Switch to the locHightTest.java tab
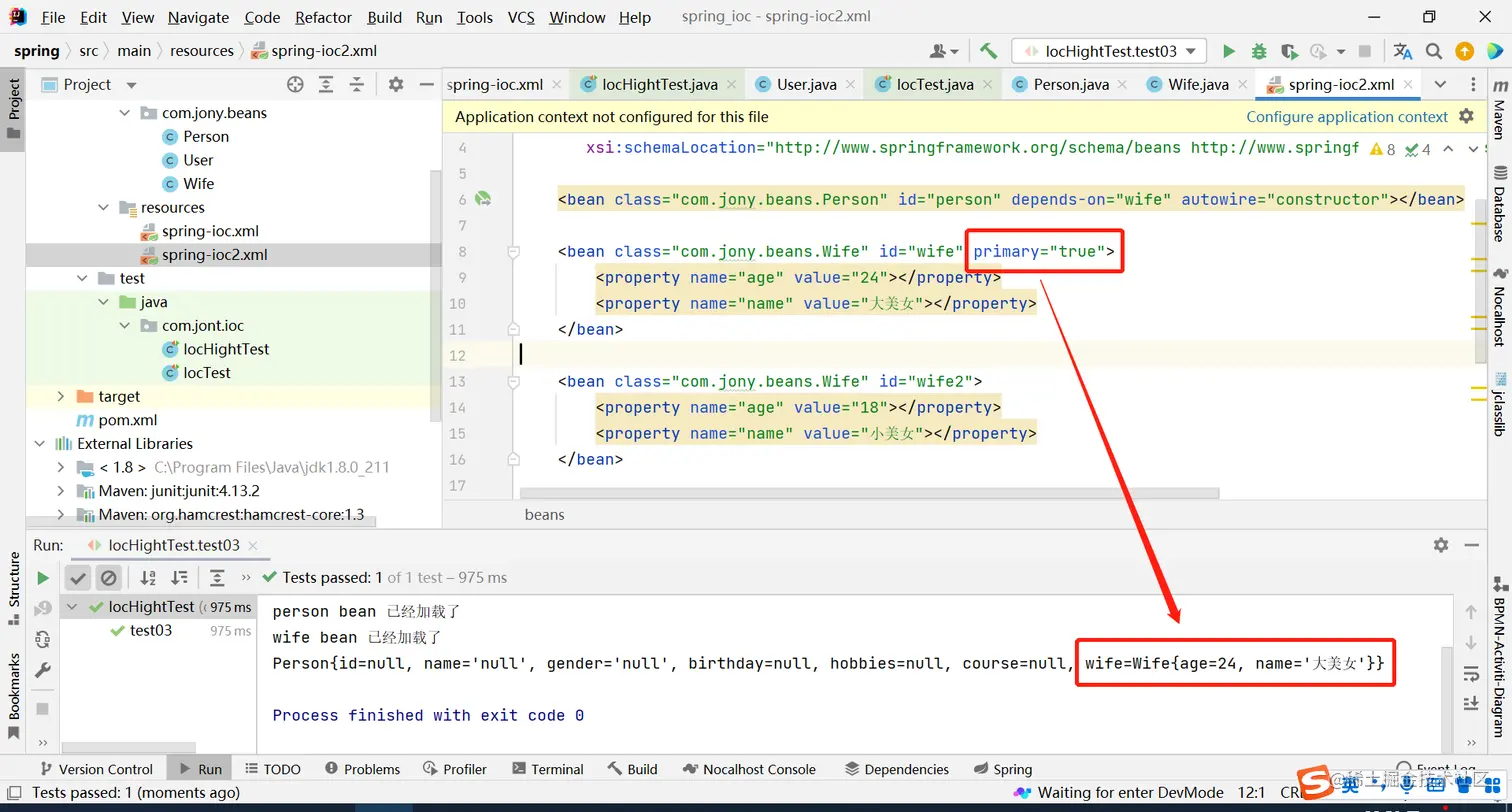This screenshot has height=812, width=1512. [661, 84]
